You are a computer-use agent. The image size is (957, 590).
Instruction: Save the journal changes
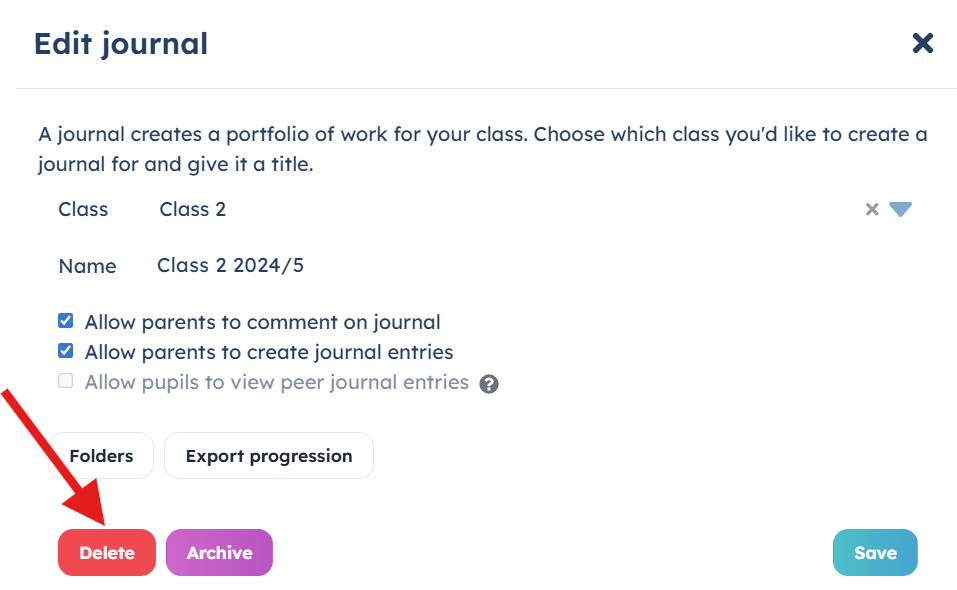(875, 553)
